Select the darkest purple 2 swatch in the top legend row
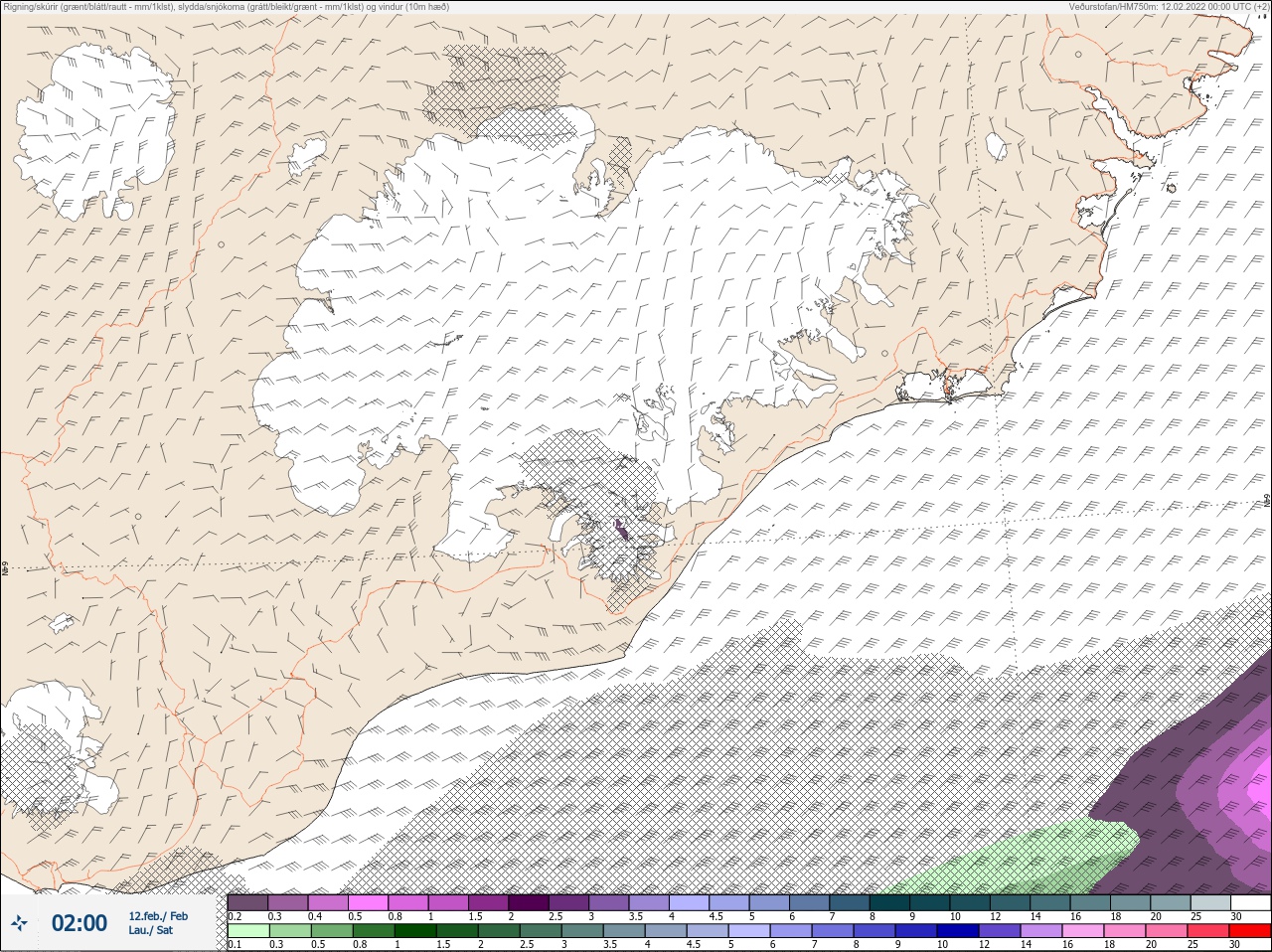This screenshot has height=952, width=1272. click(x=529, y=902)
